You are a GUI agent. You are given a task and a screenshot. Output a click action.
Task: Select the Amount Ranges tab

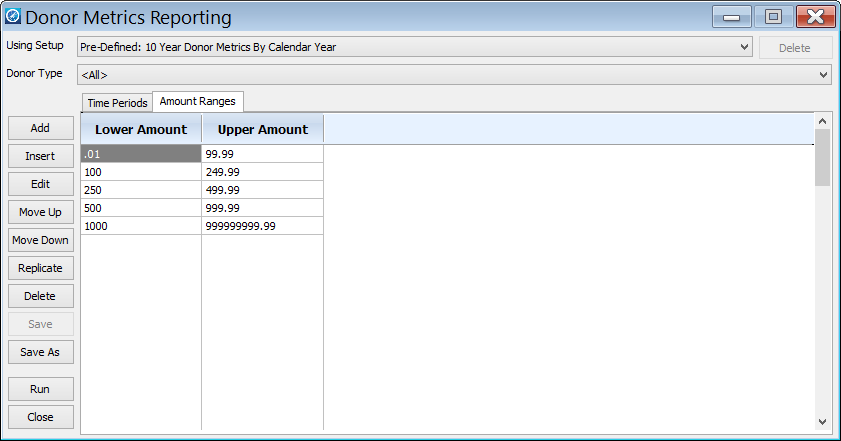click(198, 101)
